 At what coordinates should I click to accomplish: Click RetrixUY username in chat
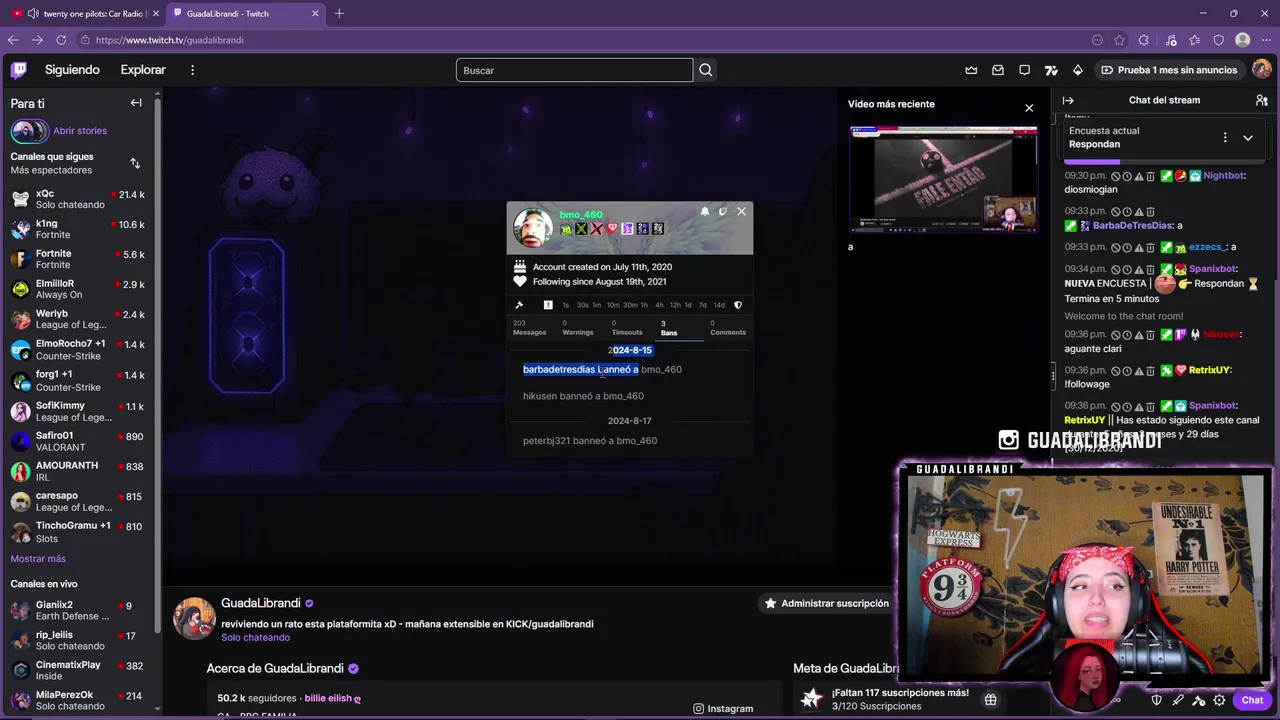1209,370
